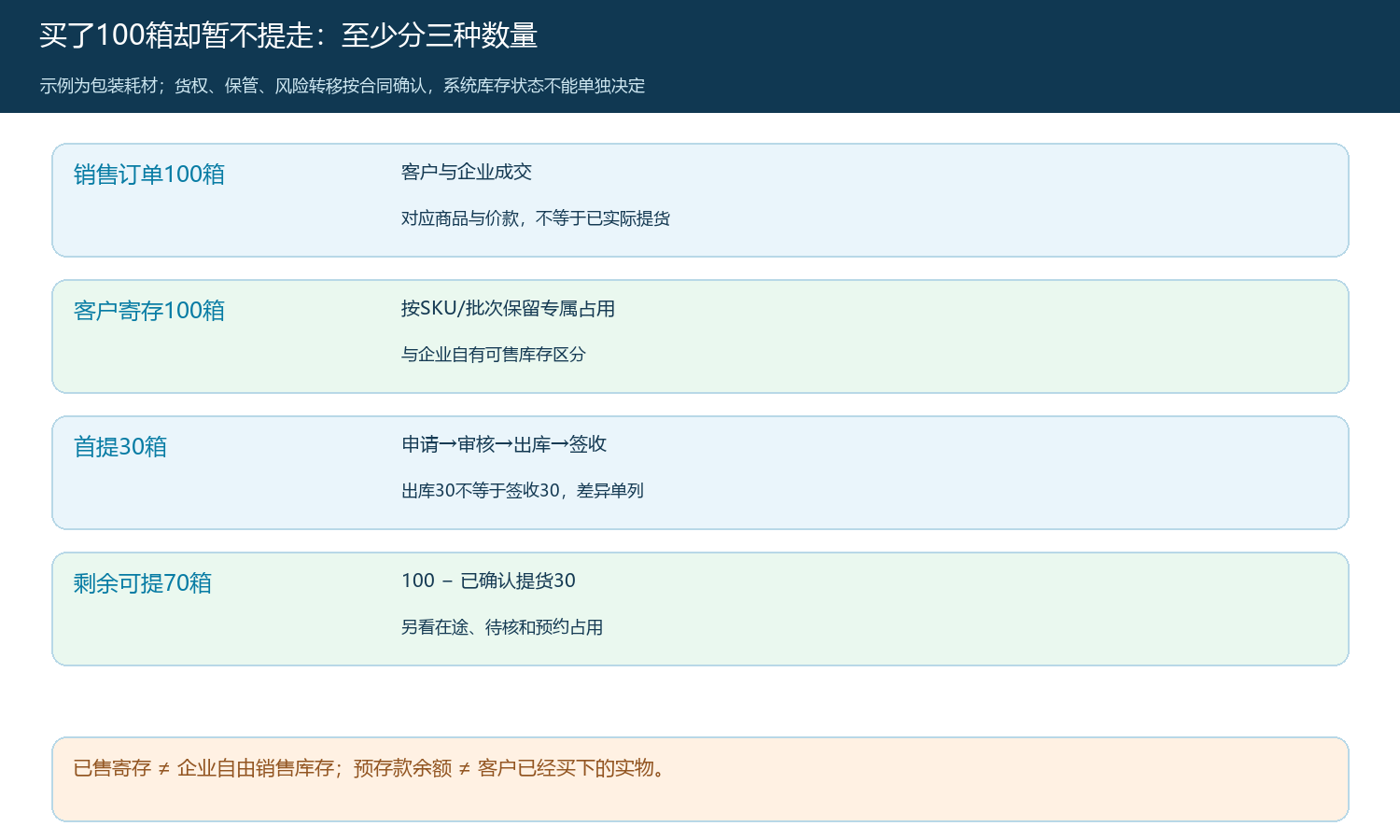Click the heading 剩余可提70箱
1400x840 pixels.
tap(143, 583)
